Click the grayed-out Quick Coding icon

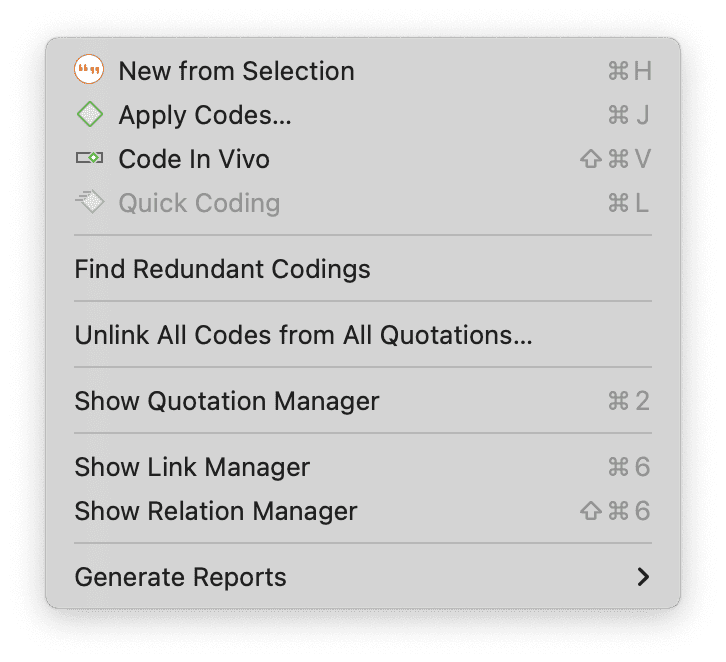[x=89, y=202]
